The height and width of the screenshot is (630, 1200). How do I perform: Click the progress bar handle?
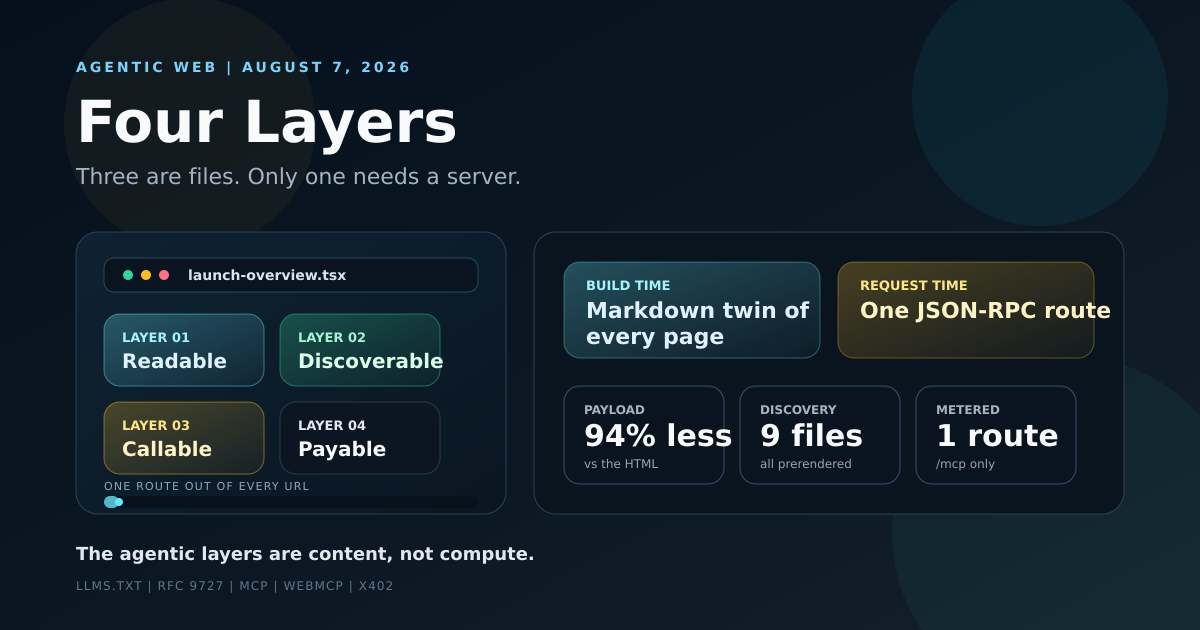[118, 502]
